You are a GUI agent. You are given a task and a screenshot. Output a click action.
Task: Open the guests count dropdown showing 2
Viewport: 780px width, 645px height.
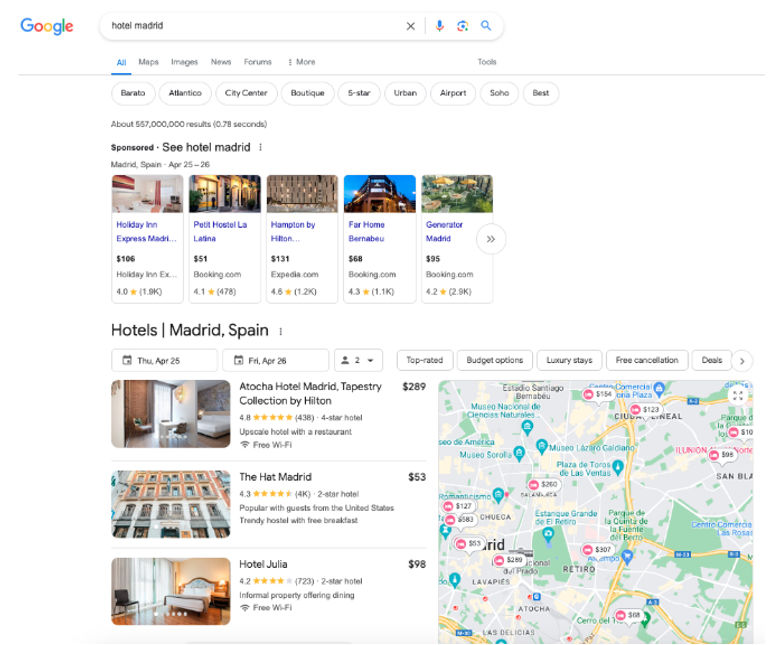[358, 361]
